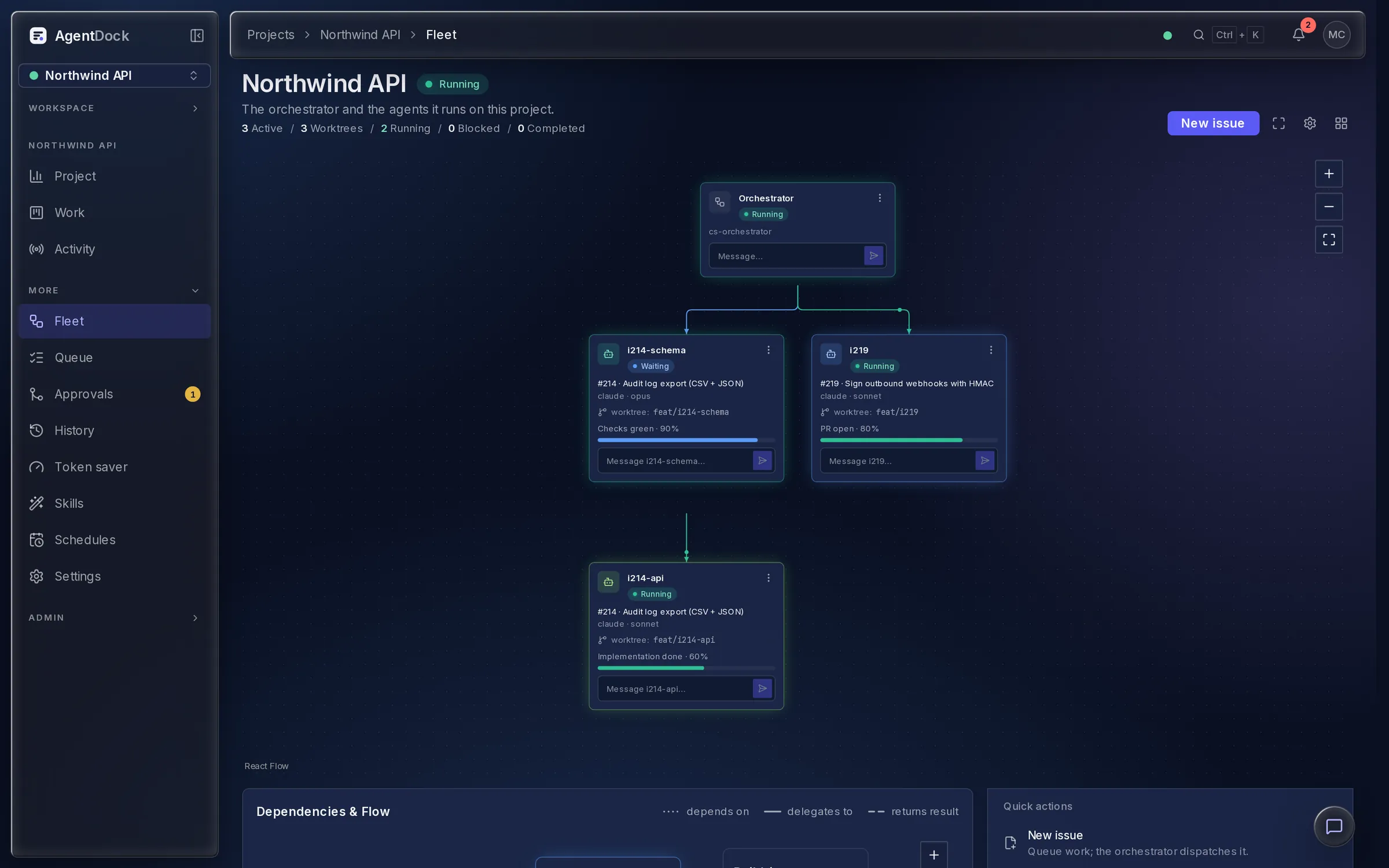Screen dimensions: 1389x868
Task: Send message to i219 agent
Action: click(x=984, y=461)
